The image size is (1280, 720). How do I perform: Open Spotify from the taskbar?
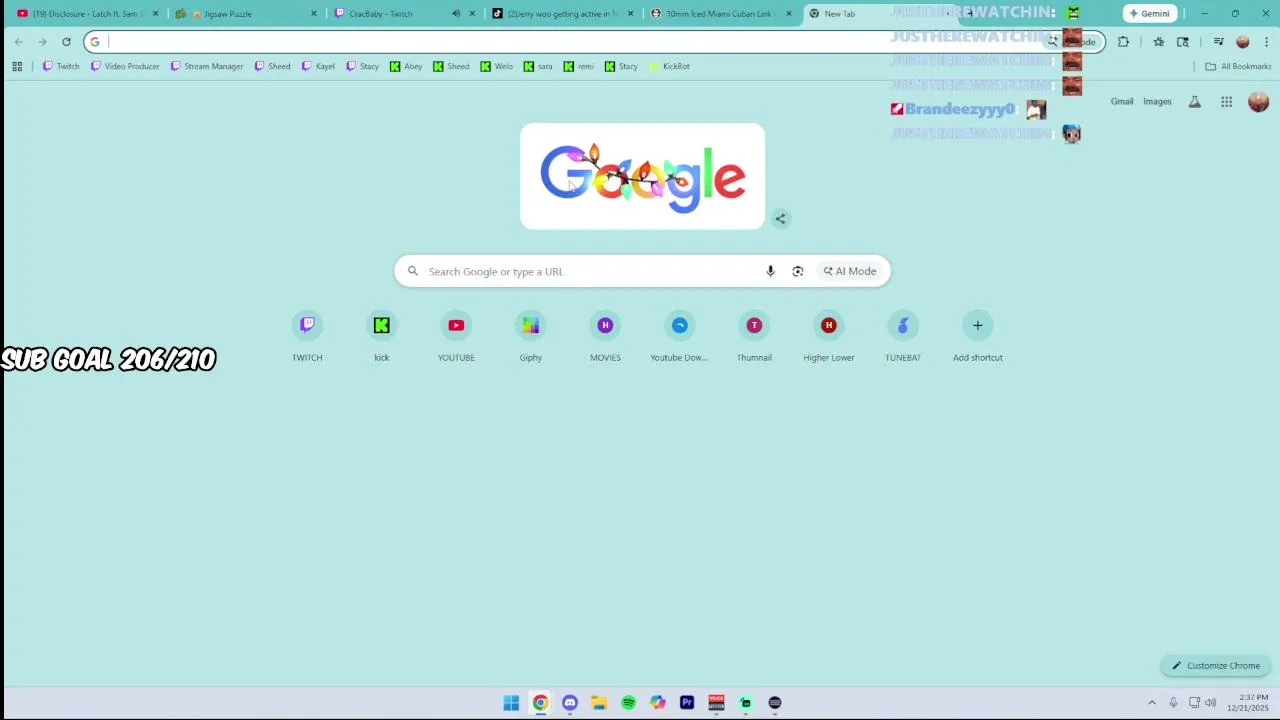[628, 703]
